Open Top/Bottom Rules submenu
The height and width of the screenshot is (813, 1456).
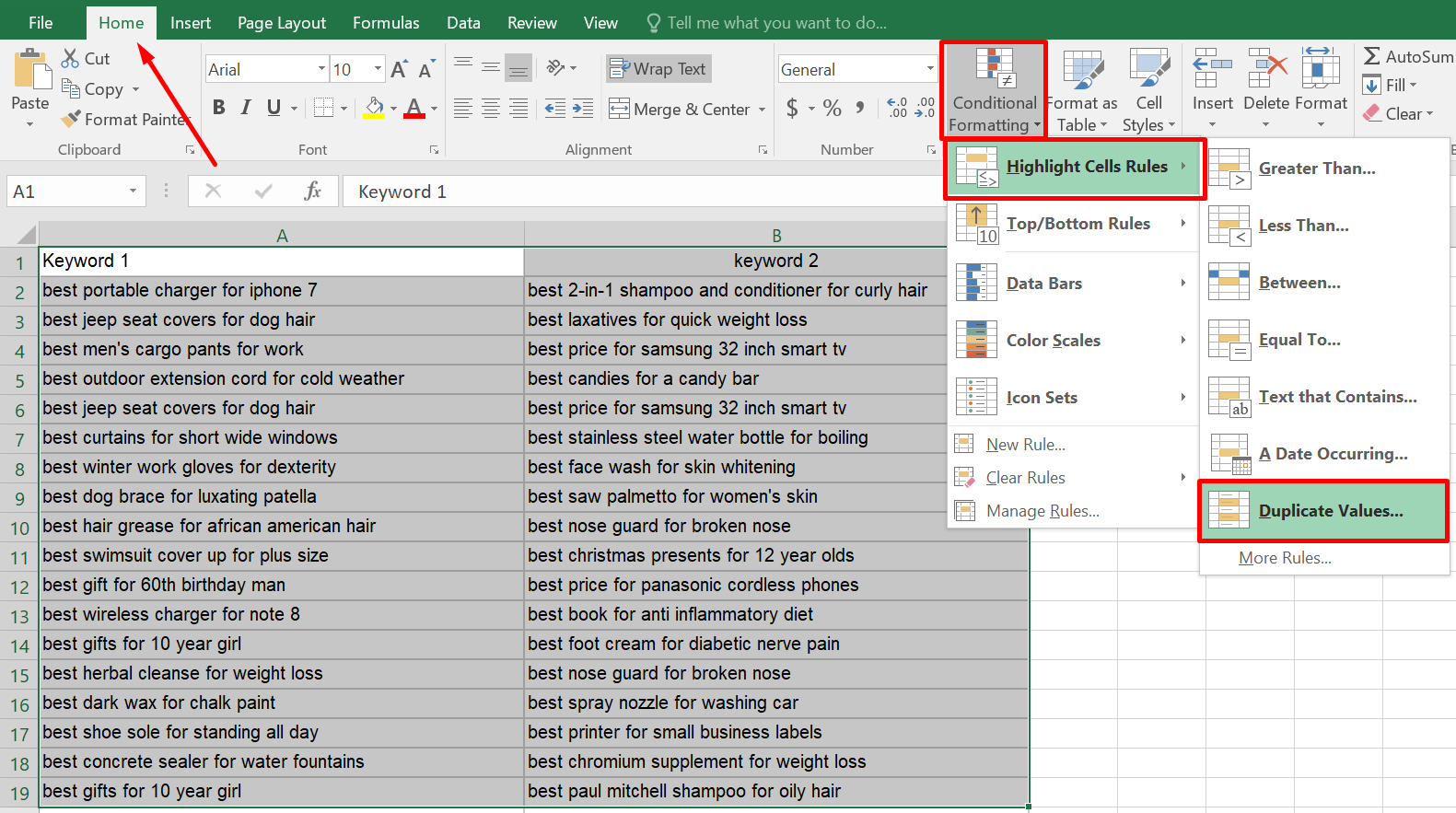pyautogui.click(x=1075, y=224)
